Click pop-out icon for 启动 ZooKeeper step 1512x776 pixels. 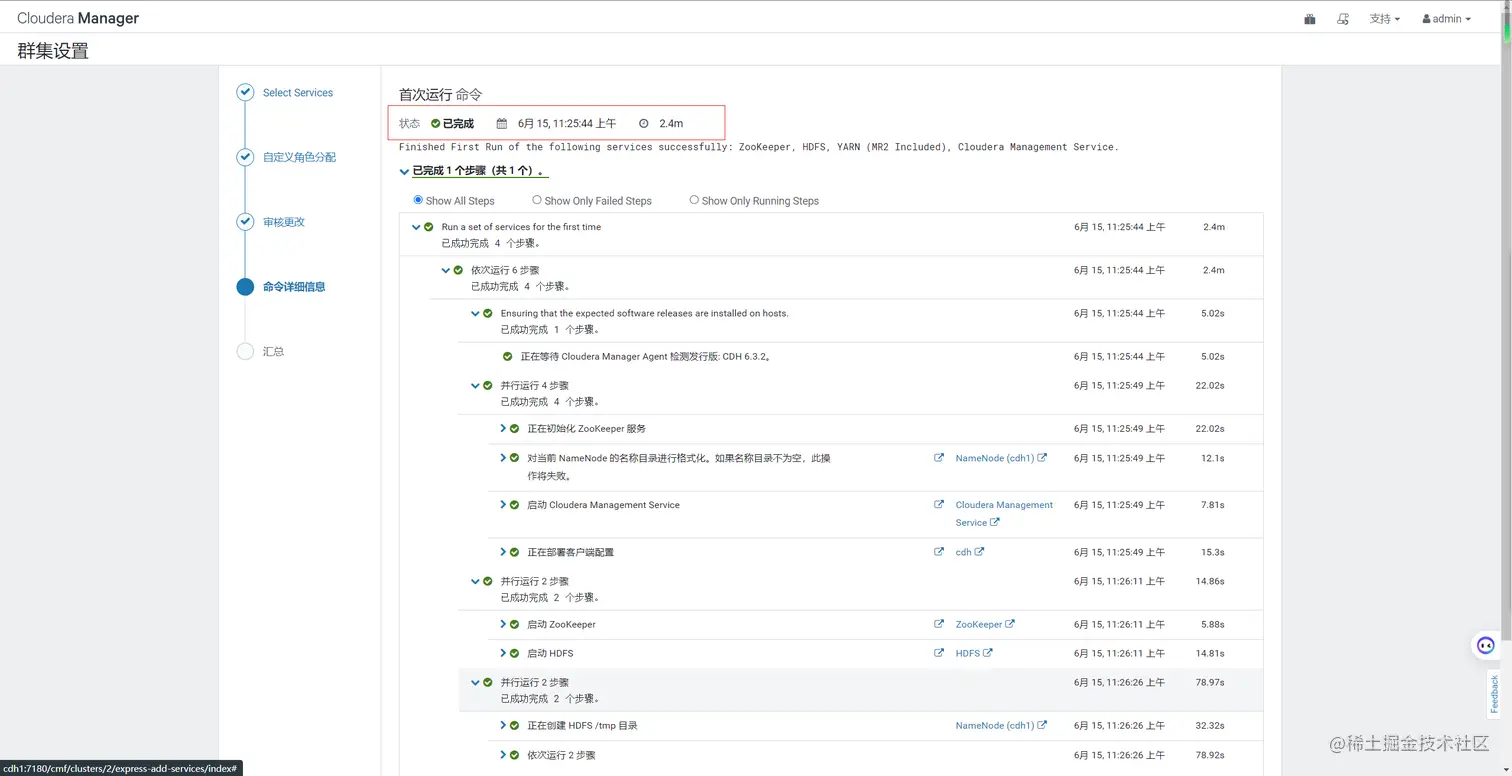pos(939,624)
